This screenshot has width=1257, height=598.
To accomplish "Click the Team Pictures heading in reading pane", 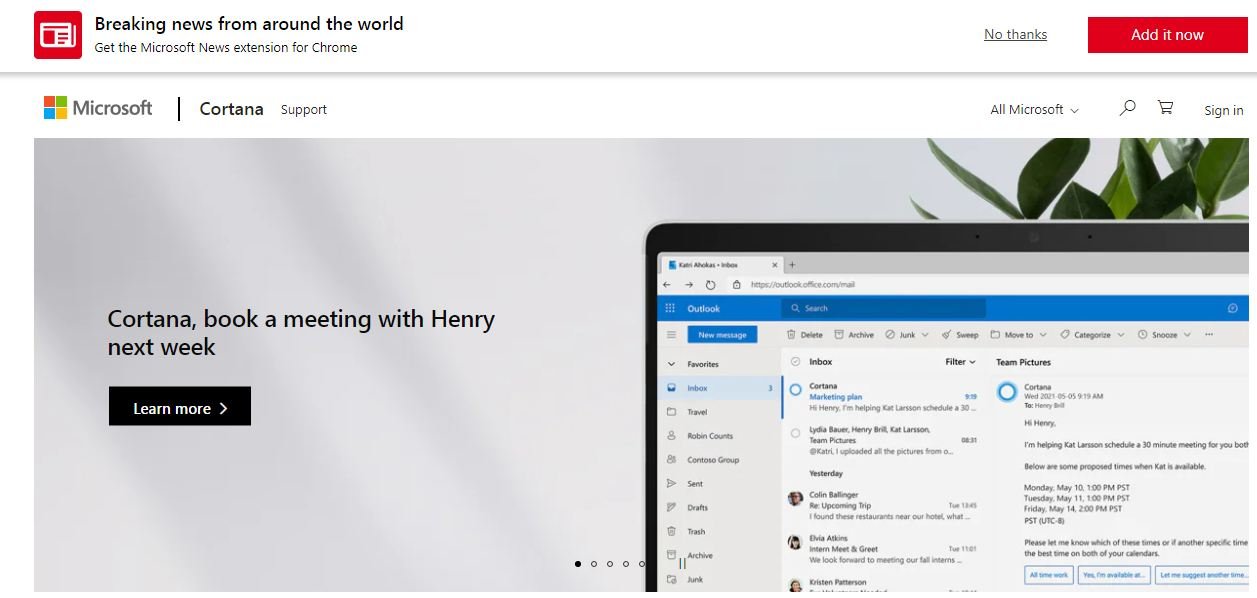I will (x=1023, y=362).
